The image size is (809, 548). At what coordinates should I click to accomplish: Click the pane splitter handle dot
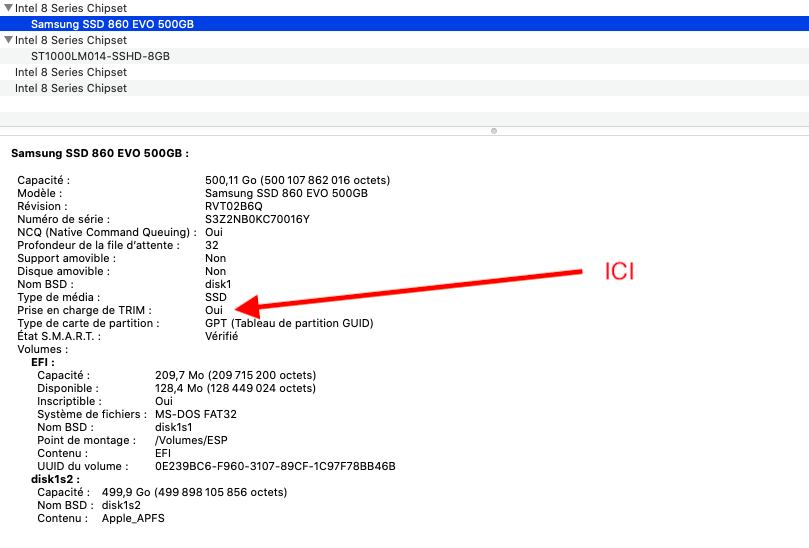click(494, 131)
